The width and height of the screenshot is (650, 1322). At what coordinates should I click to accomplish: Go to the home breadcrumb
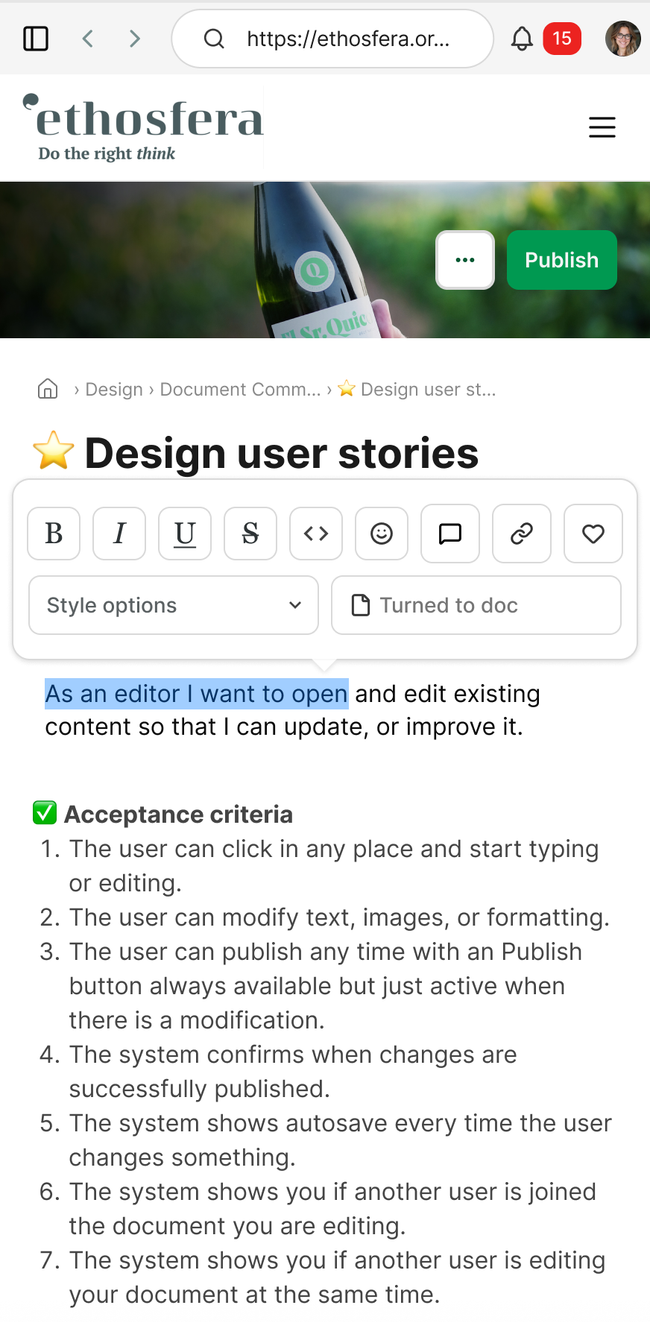click(47, 389)
